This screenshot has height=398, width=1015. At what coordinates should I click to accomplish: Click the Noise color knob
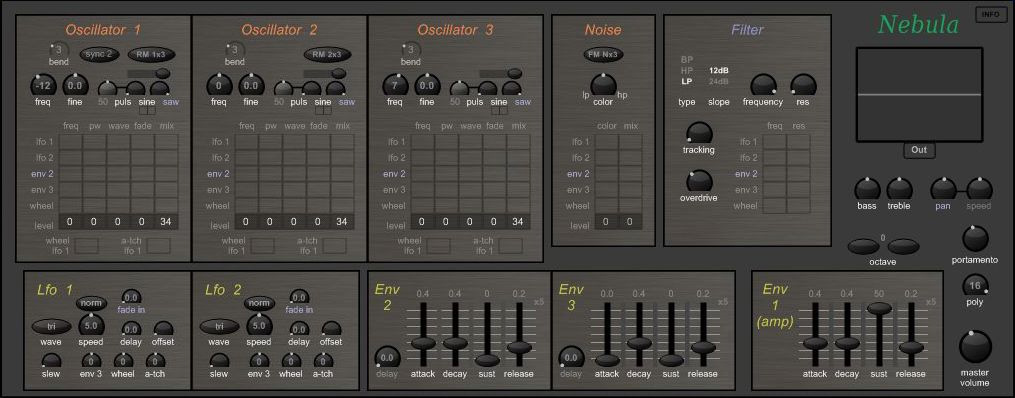point(603,85)
